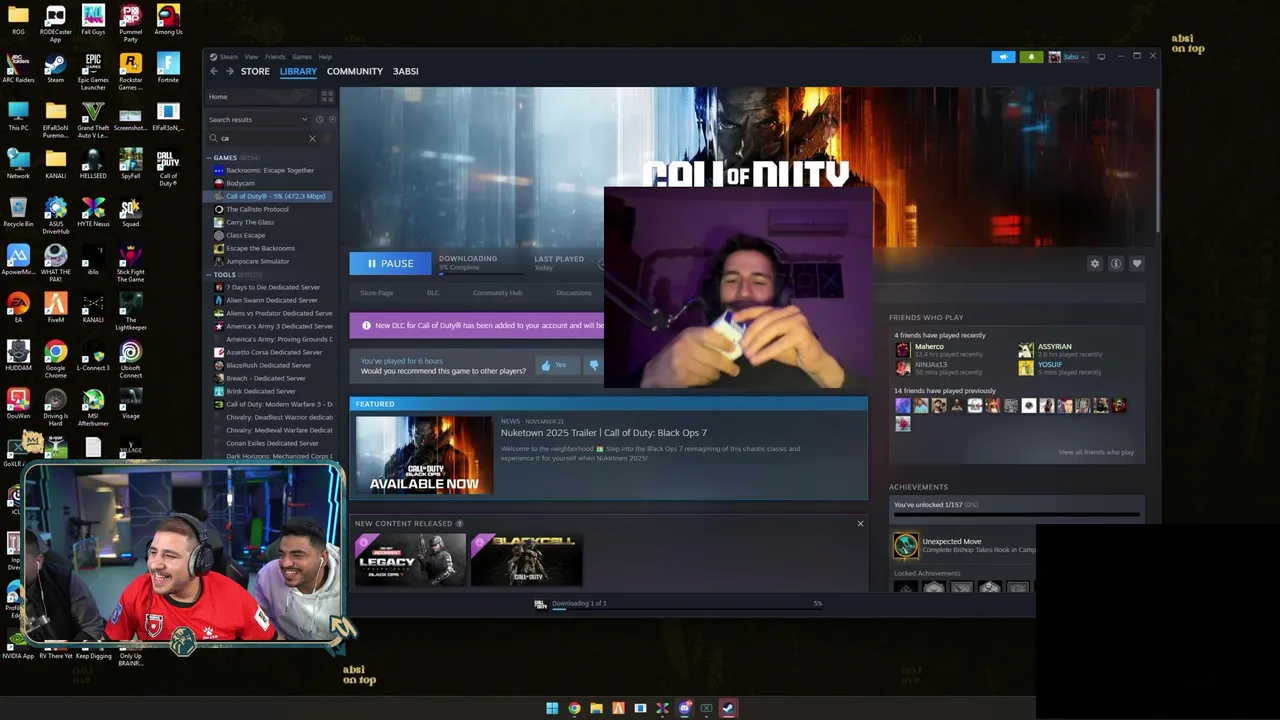Sort library by recent clock icon
The width and height of the screenshot is (1280, 720).
point(320,119)
